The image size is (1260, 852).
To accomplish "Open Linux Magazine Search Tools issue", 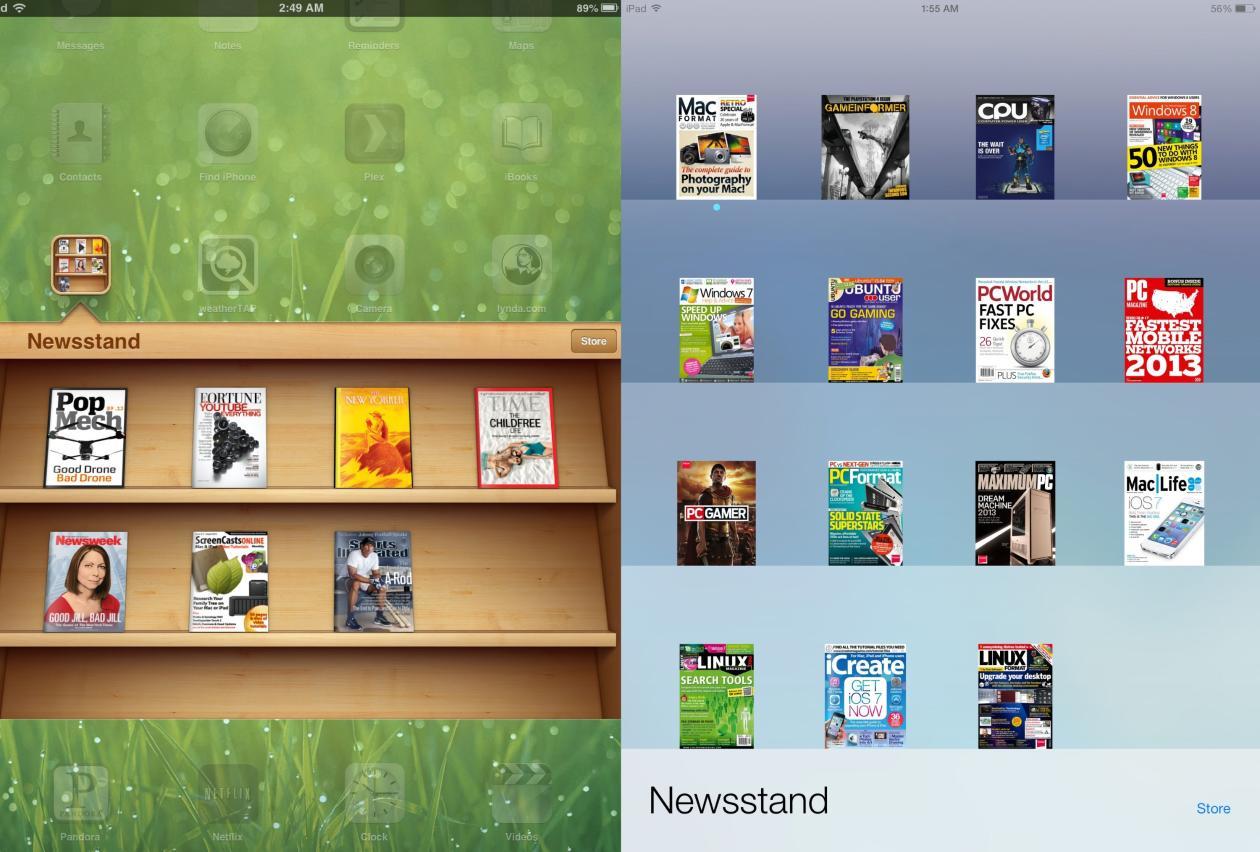I will (x=716, y=696).
